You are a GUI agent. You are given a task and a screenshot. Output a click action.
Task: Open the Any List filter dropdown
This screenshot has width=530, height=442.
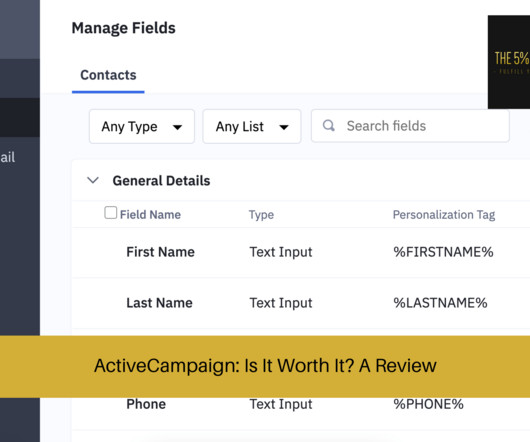click(252, 126)
